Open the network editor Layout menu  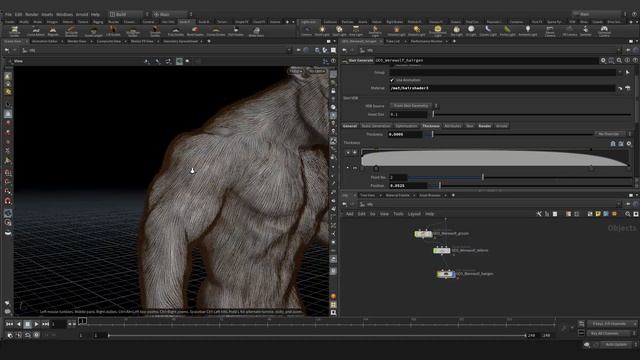pos(414,214)
